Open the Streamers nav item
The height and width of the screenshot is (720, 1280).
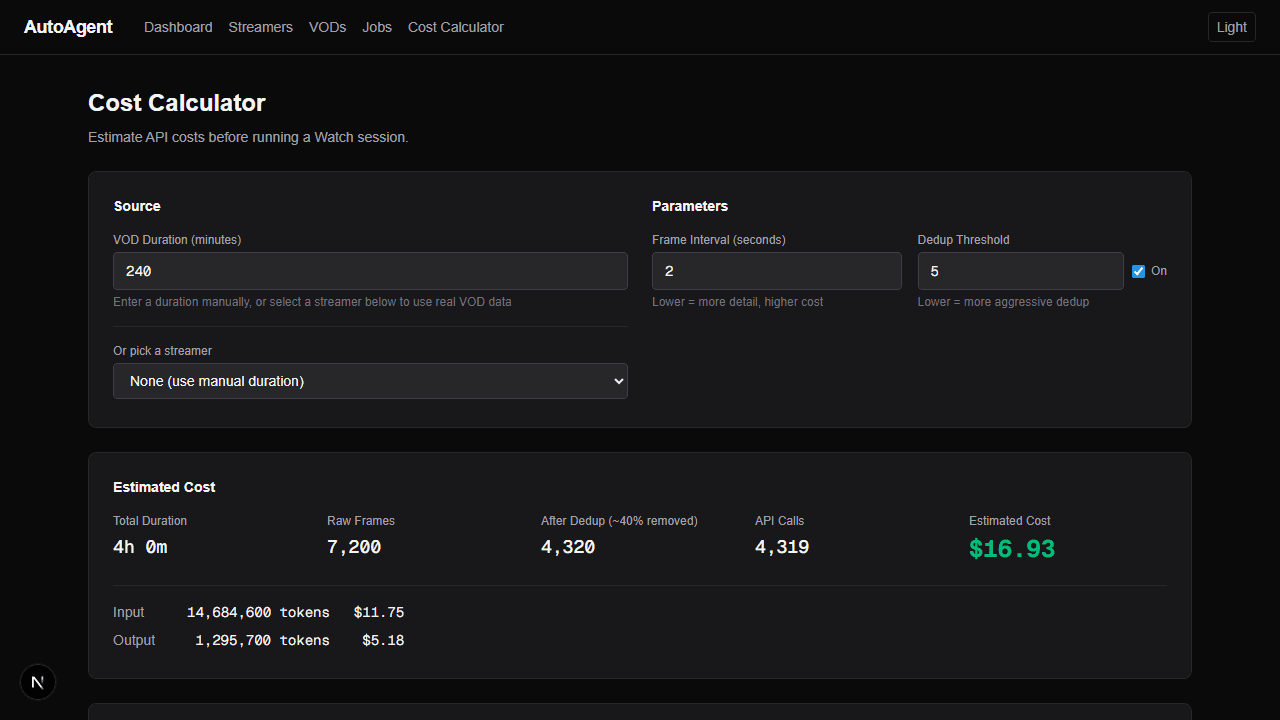(260, 27)
